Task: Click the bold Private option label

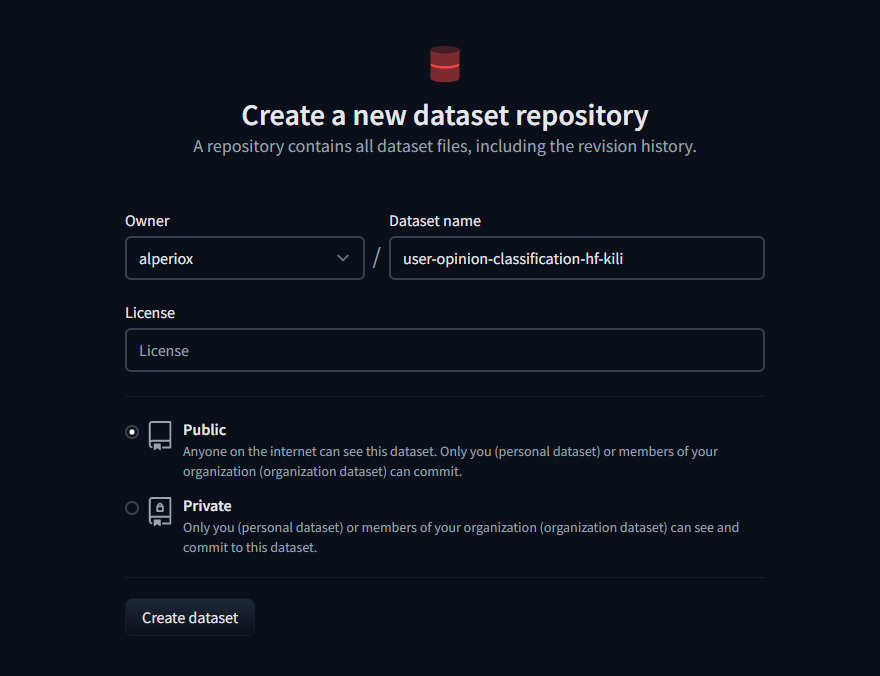Action: coord(207,505)
